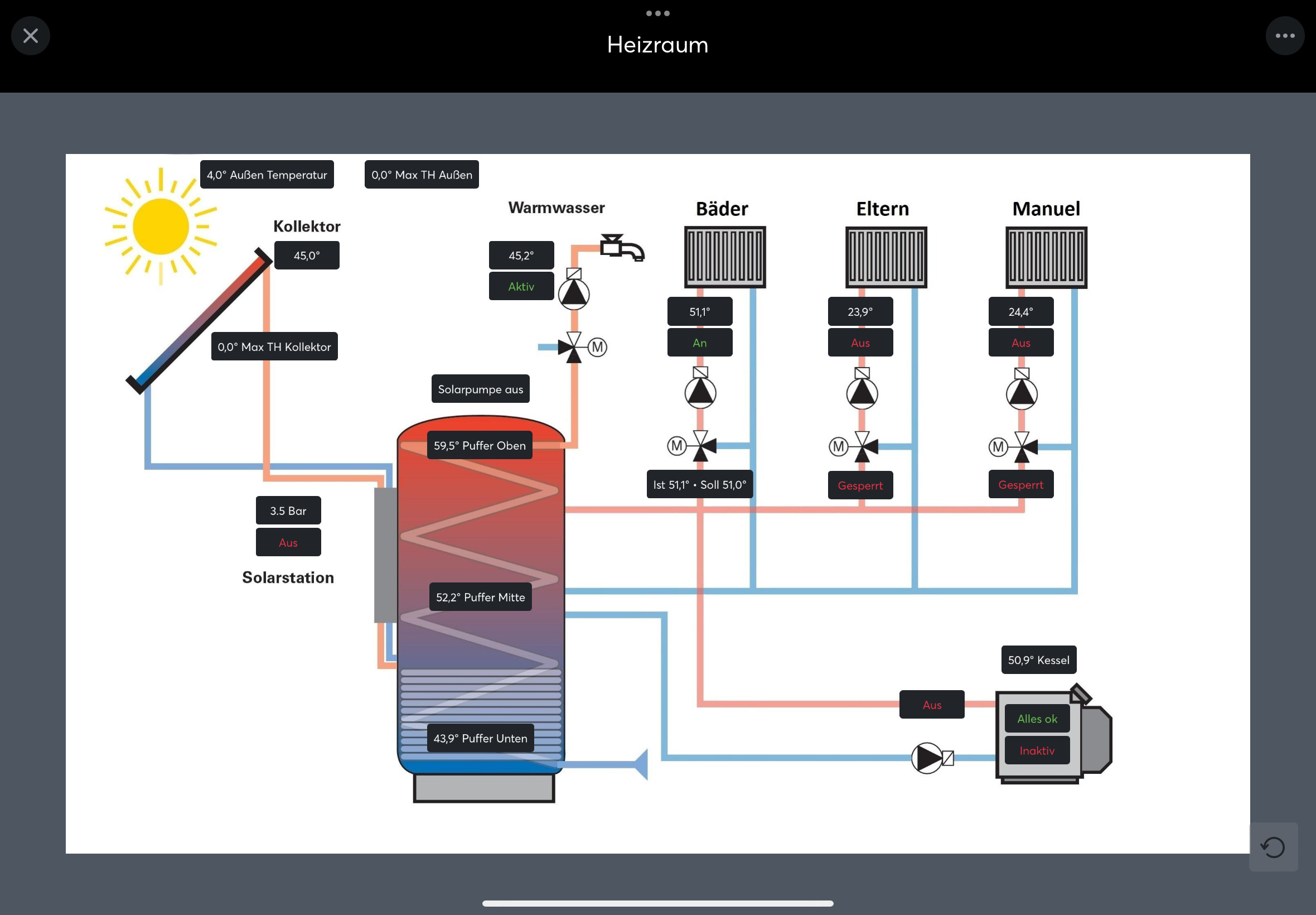Click the sun icon
Viewport: 1316px width, 915px height.
coord(161,226)
